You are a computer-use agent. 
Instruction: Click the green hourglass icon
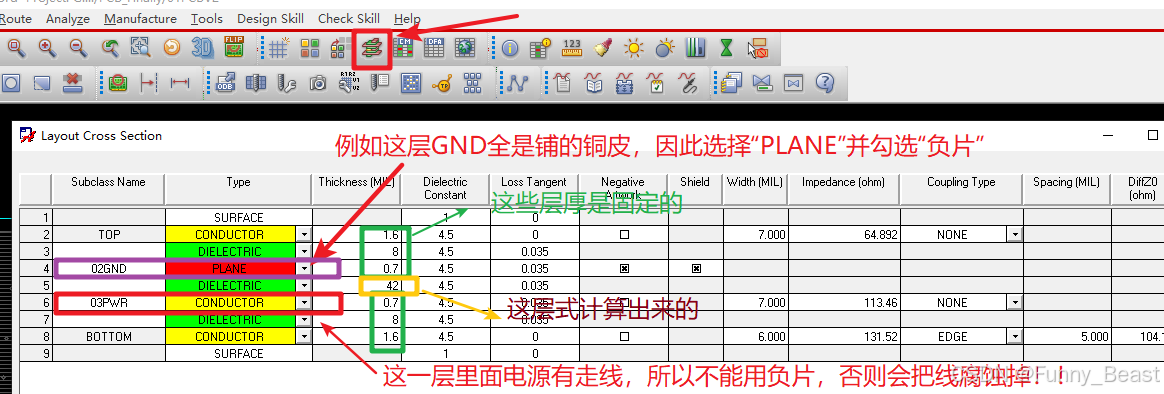coord(727,49)
